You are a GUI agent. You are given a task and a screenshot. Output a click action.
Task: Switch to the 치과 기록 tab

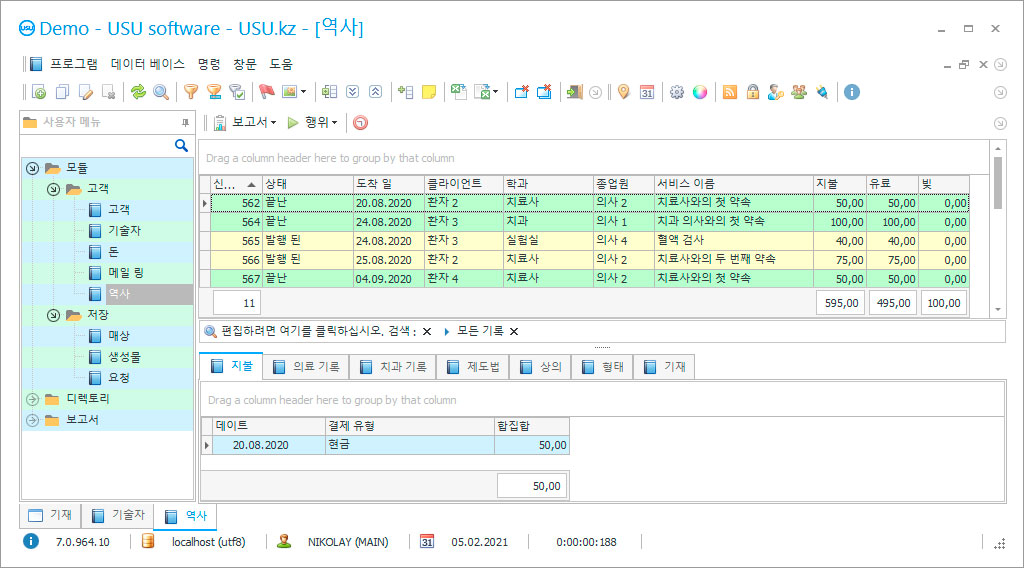[392, 367]
